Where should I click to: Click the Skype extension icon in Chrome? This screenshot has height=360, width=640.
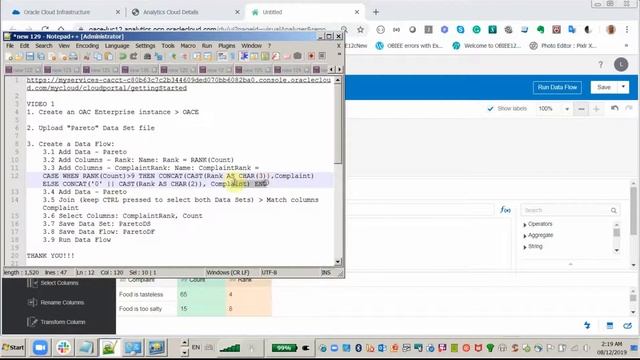click(460, 29)
